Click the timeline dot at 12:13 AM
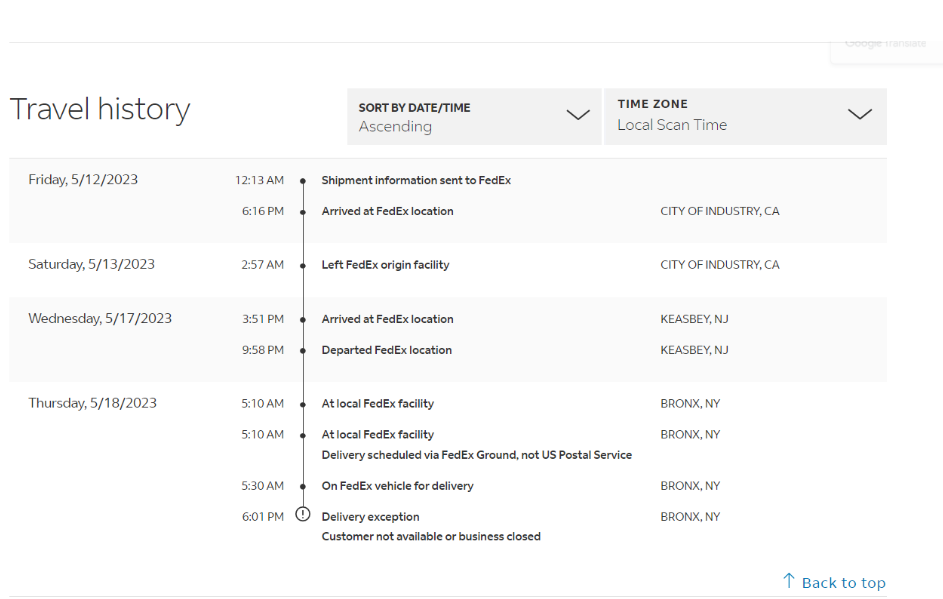This screenshot has height=599, width=943. click(x=303, y=181)
